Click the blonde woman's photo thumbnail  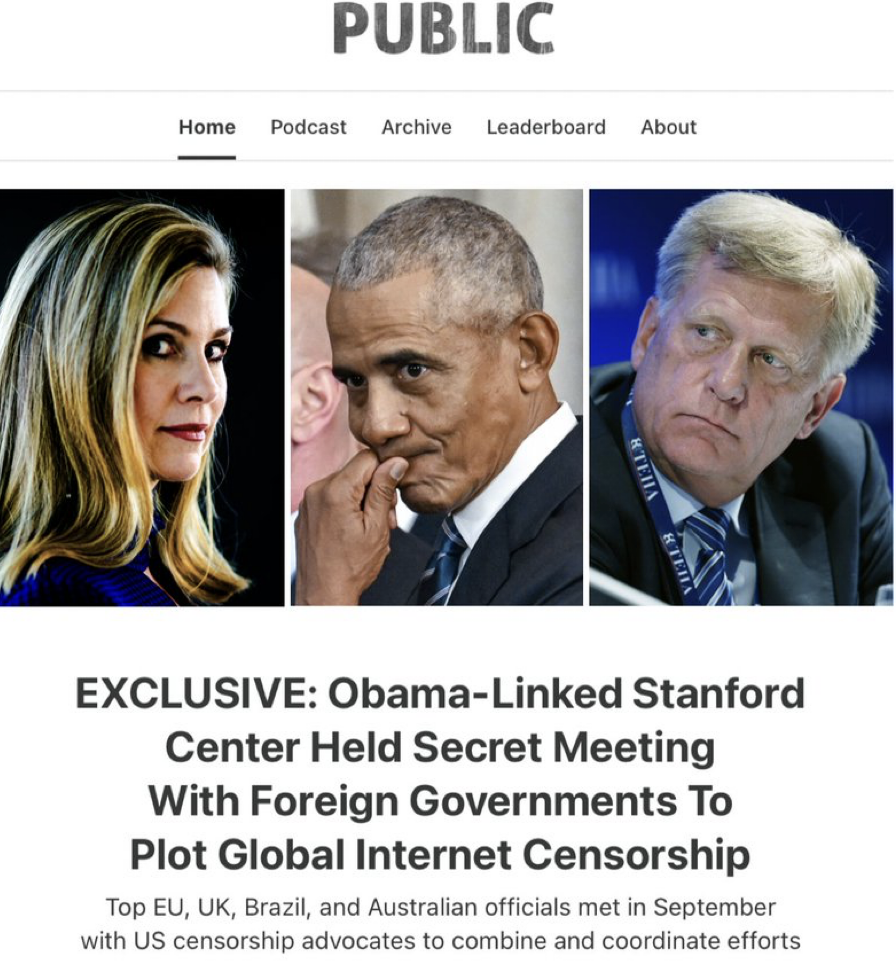click(x=142, y=397)
